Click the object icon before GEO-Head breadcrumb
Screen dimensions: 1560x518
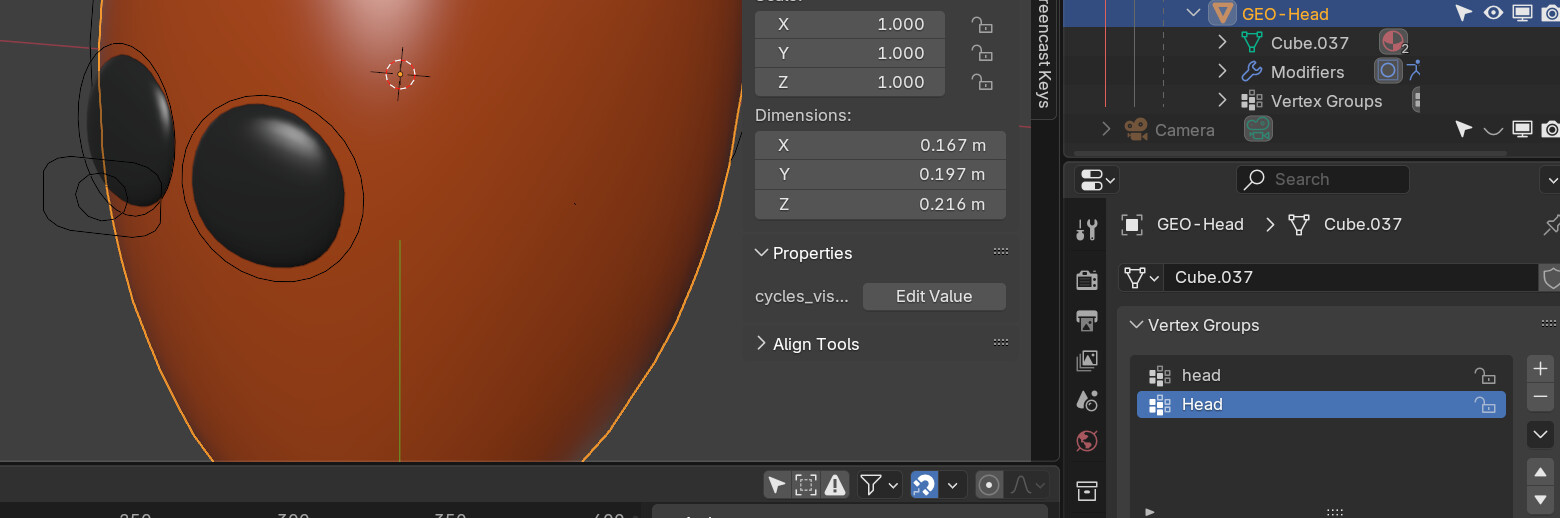point(1132,224)
